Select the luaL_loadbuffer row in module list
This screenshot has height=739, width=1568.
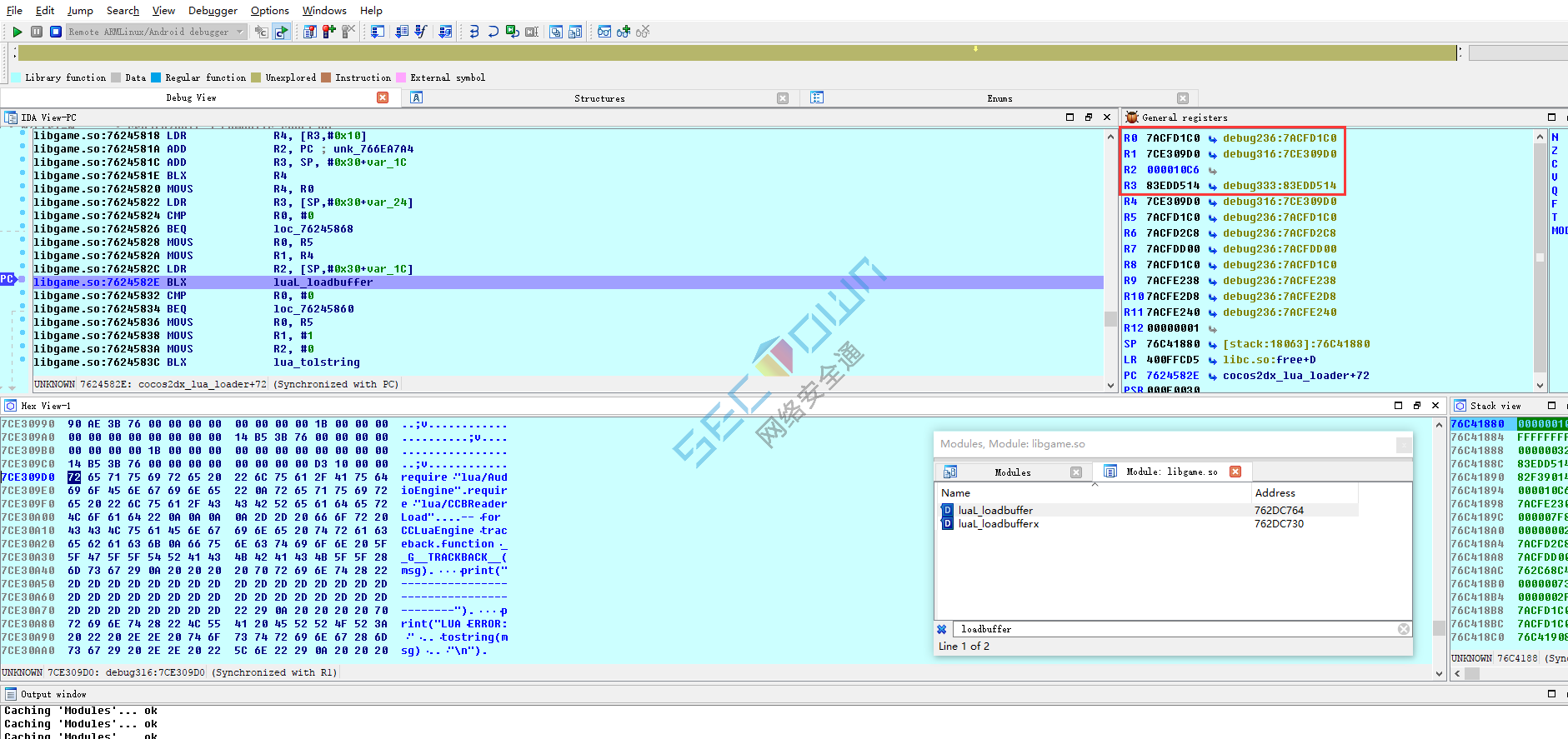point(1150,510)
